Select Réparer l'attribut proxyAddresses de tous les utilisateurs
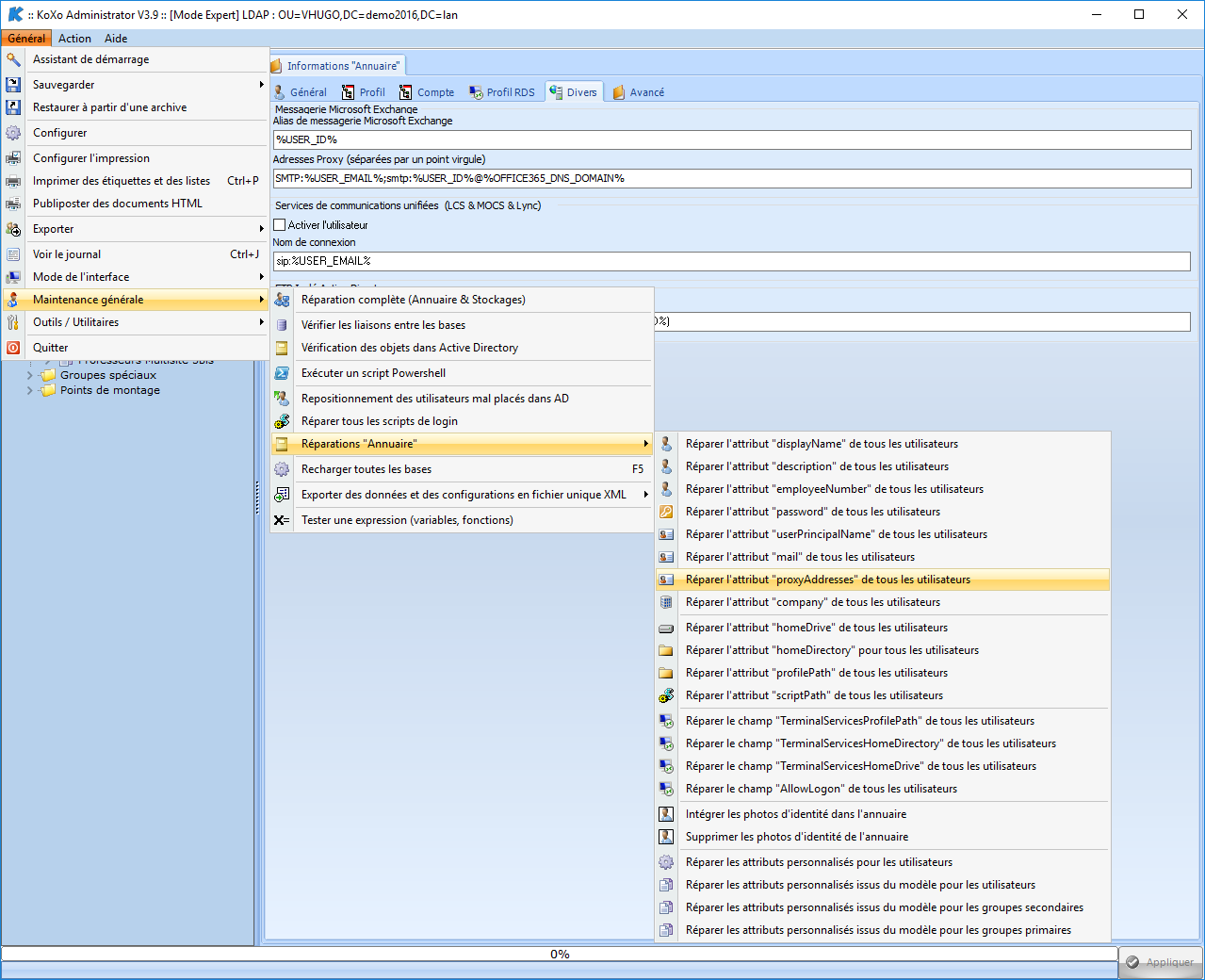Screen dimensions: 1205x980 tap(883, 580)
